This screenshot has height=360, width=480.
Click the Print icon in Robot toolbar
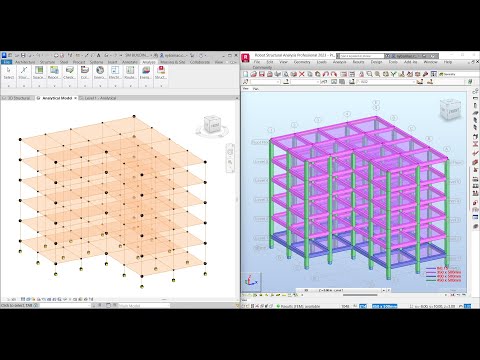[x=270, y=74]
